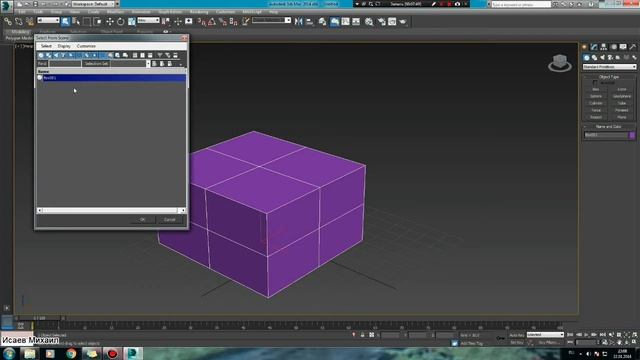Open the Rendering menu
640x360 pixels.
point(199,12)
